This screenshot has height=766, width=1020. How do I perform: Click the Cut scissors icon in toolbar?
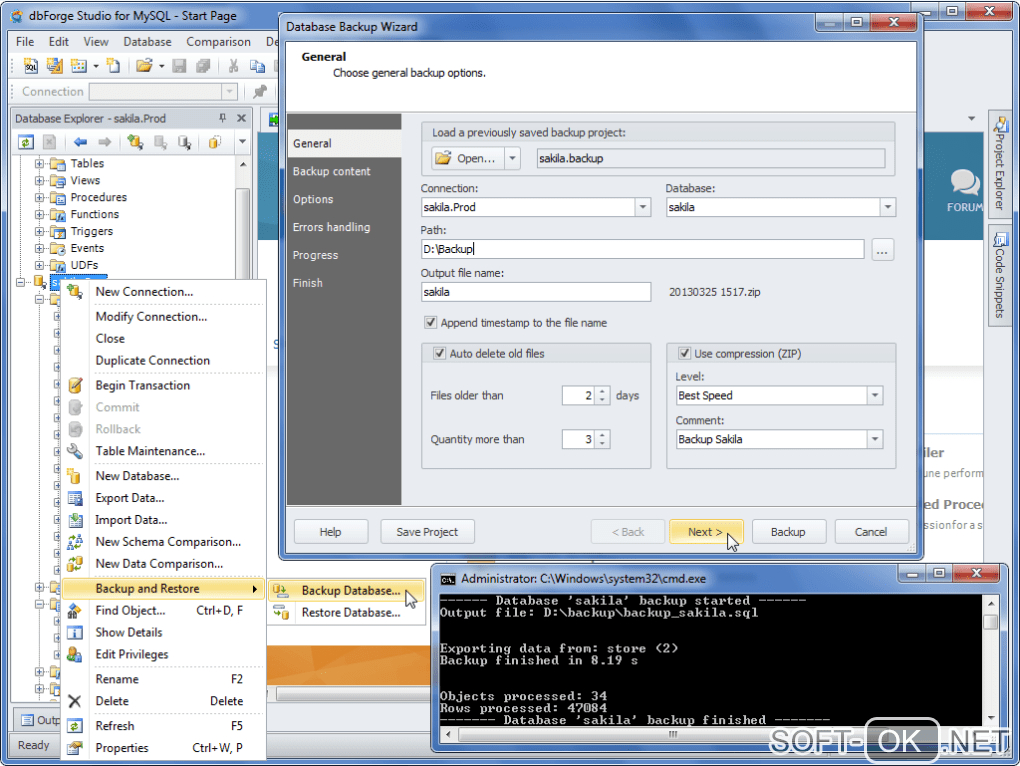coord(233,66)
